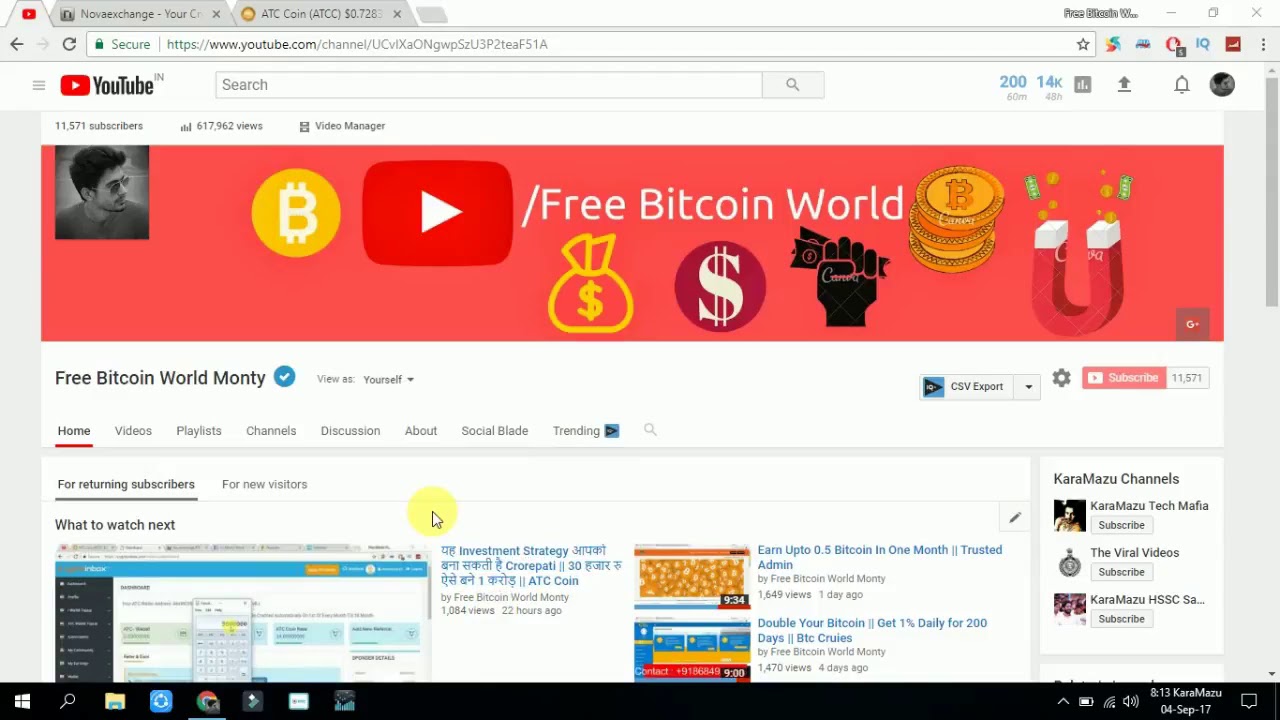The height and width of the screenshot is (720, 1280).
Task: Click the Google+ icon on banner
Action: pos(1192,324)
